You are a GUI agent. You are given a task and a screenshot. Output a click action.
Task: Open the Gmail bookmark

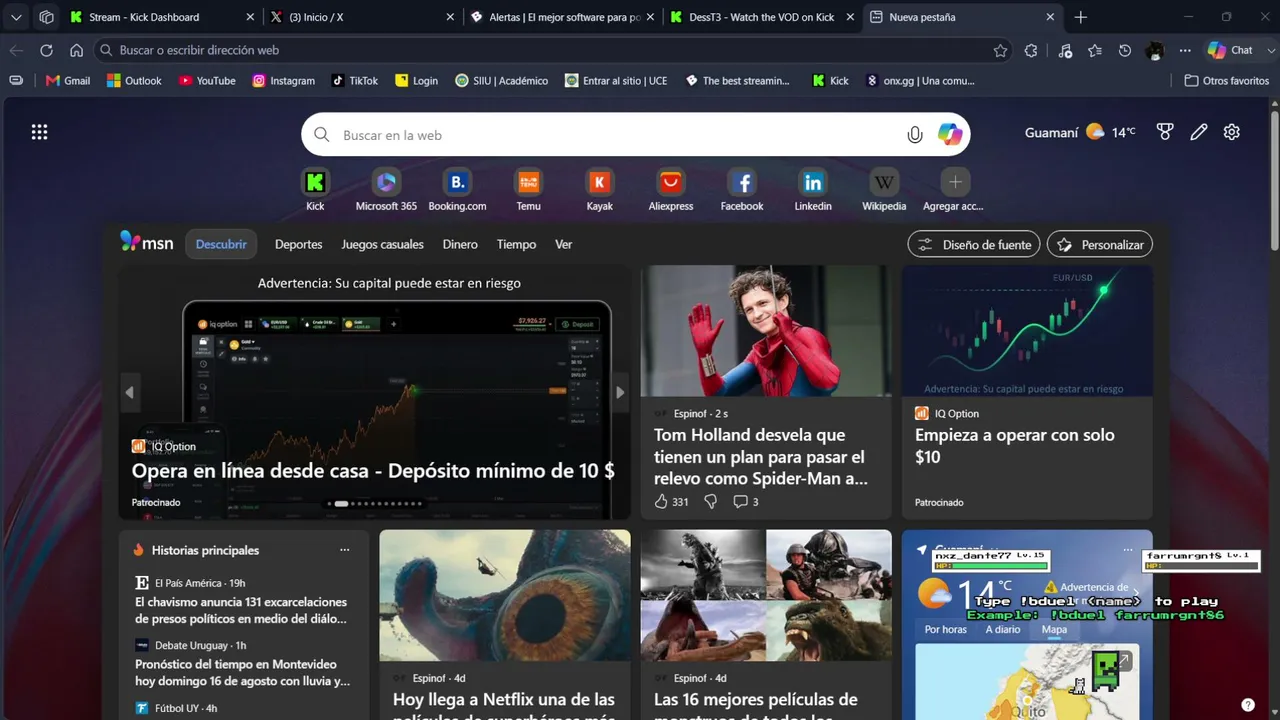[68, 81]
